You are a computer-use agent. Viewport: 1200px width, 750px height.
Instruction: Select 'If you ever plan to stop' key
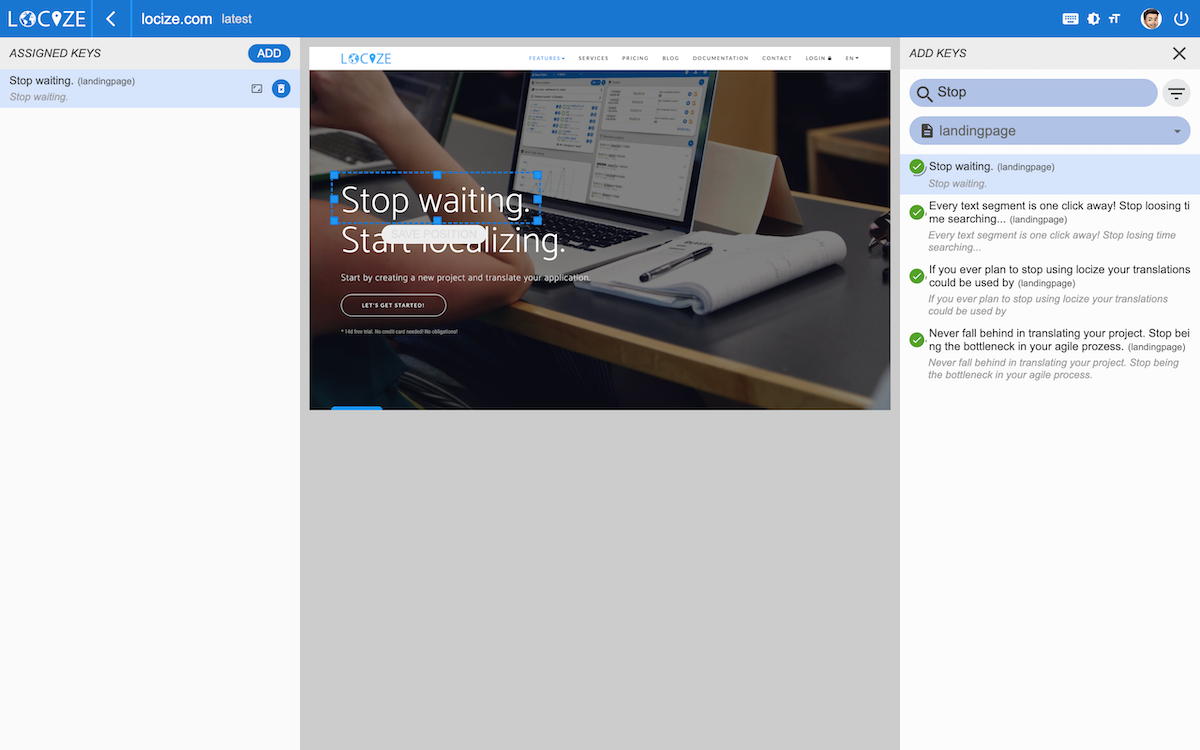(1058, 276)
